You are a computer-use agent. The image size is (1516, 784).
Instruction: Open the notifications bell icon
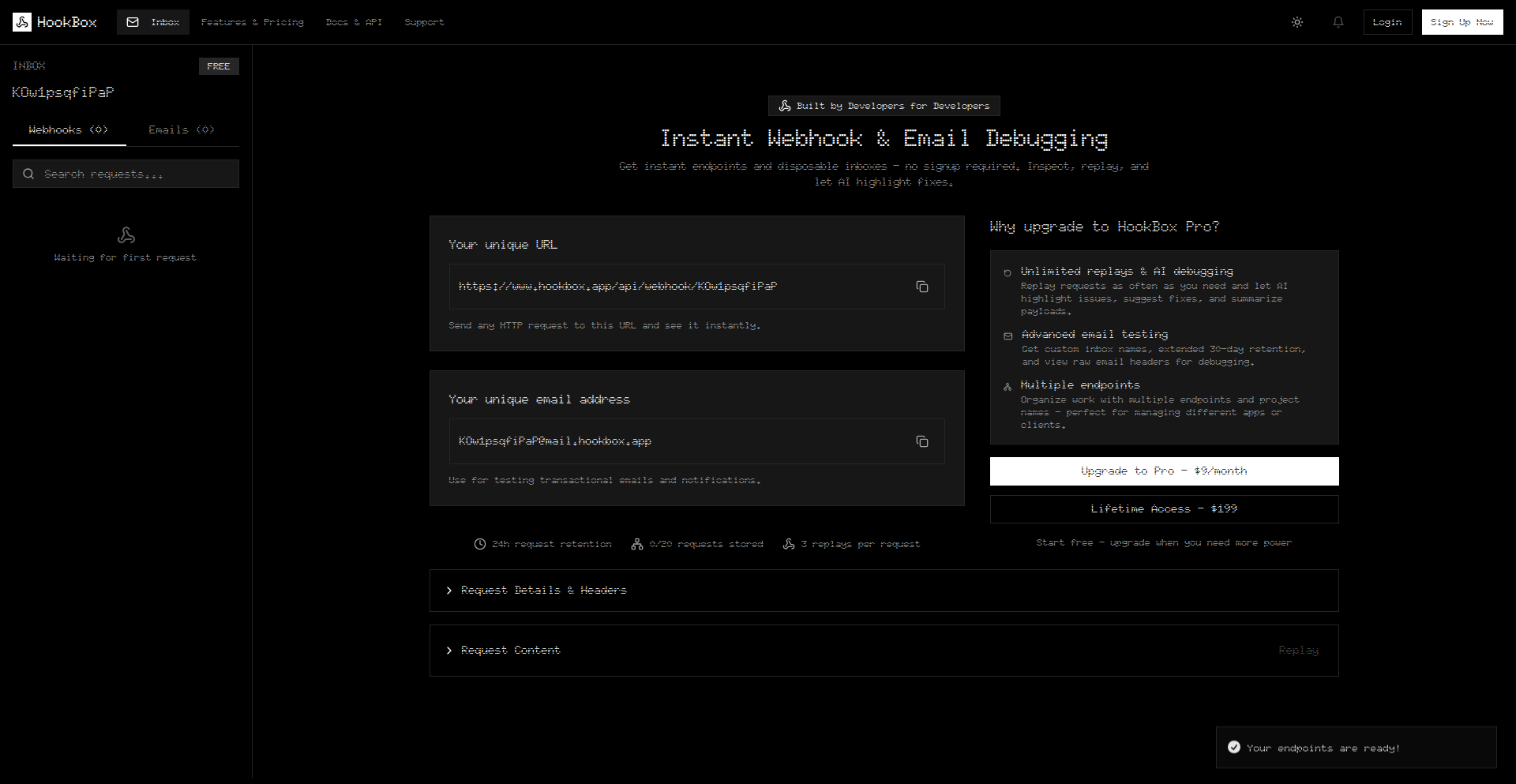[x=1338, y=22]
